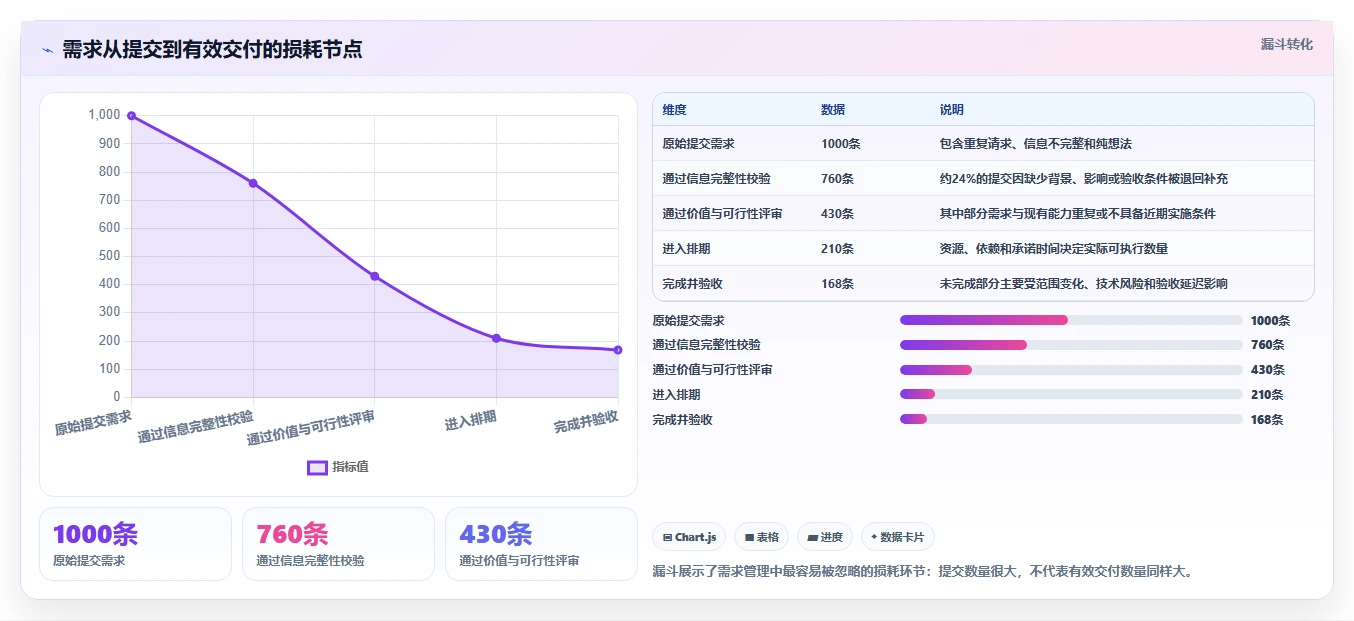Click the 完成并验收 progress bar
The width and height of the screenshot is (1354, 621).
[1071, 420]
